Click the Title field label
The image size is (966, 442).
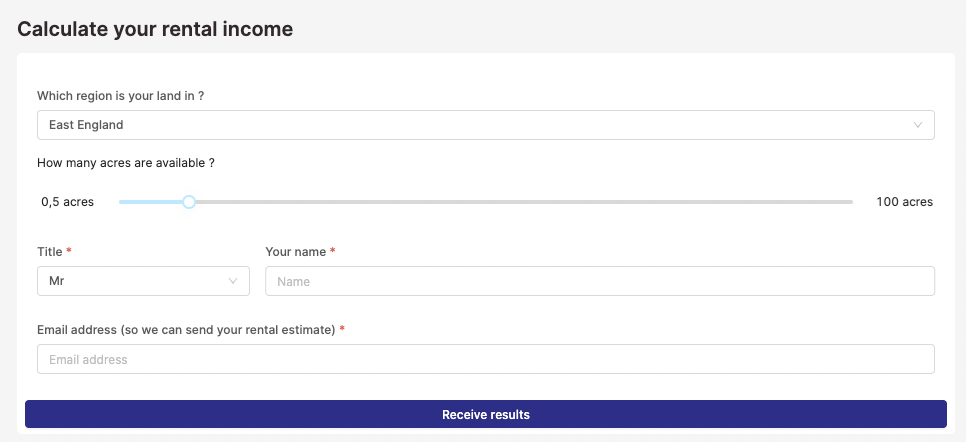click(x=49, y=252)
